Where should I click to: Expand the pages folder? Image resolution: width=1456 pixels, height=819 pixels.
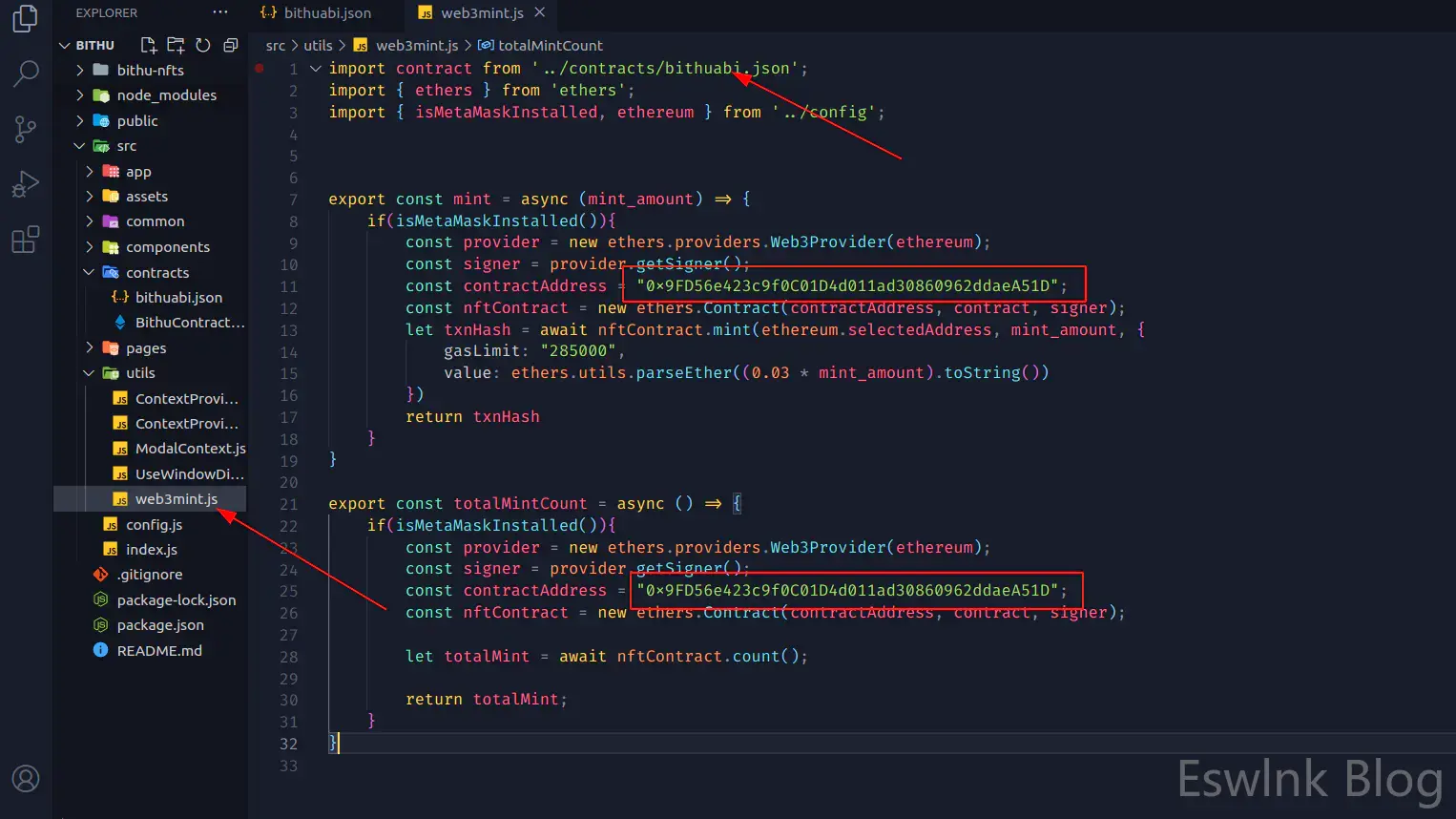click(x=145, y=348)
